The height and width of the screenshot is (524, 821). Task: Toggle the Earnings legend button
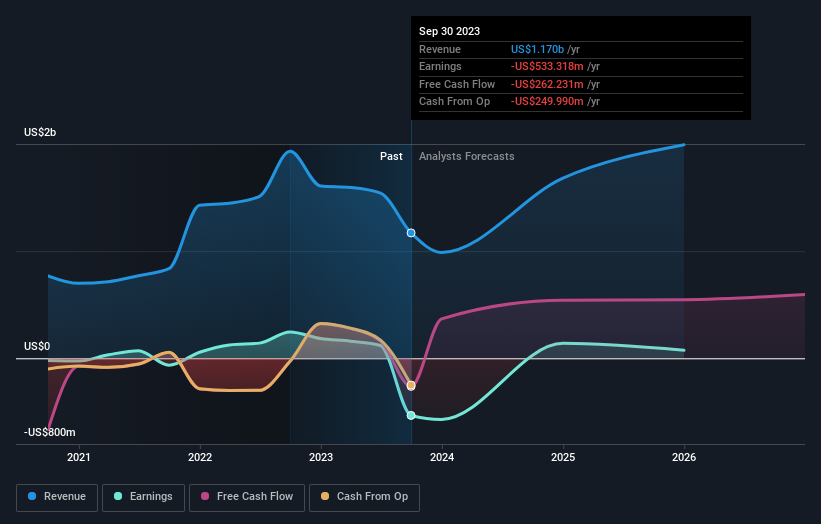pos(143,497)
